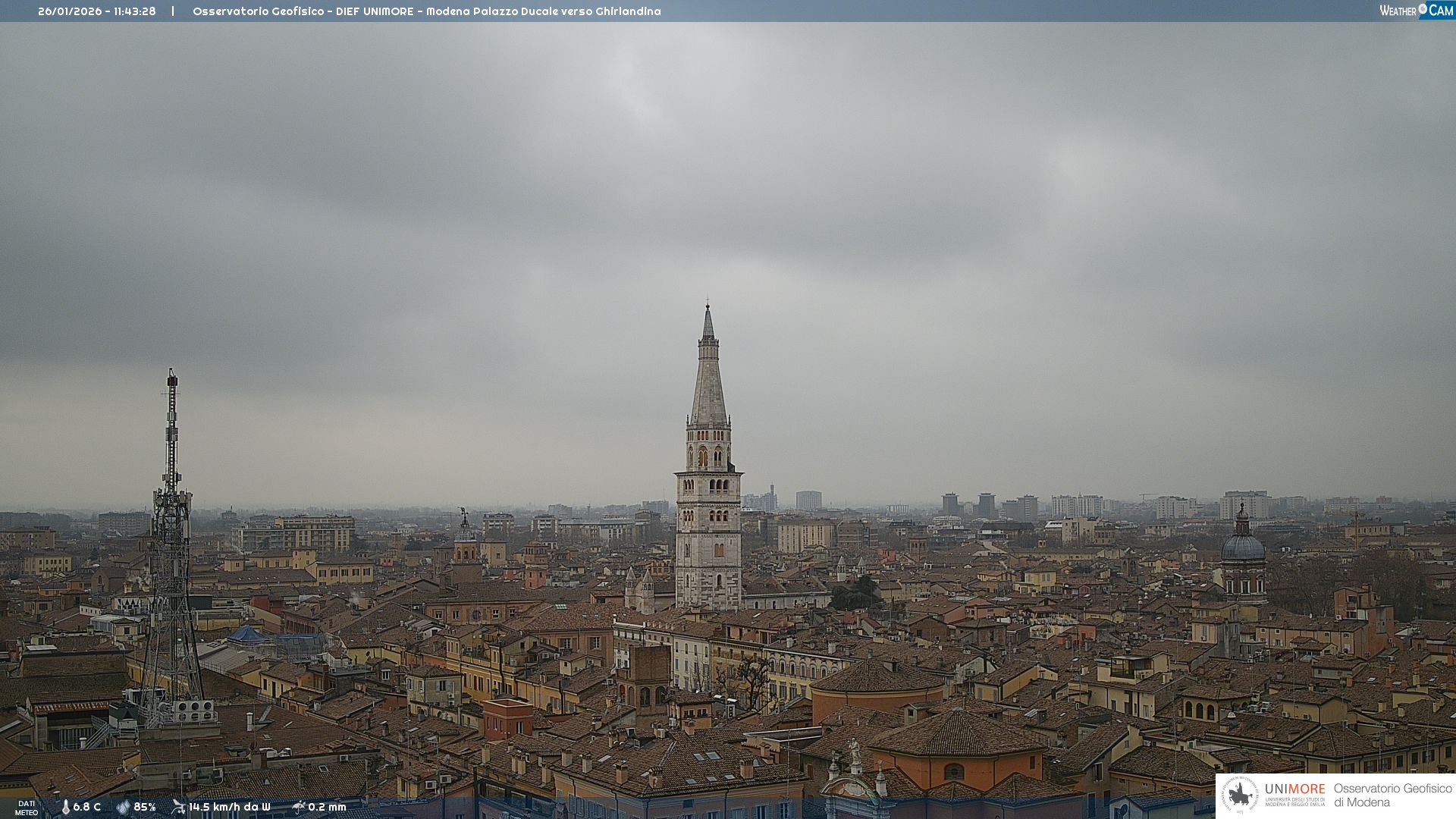1456x819 pixels.
Task: Click the DATI METEO label
Action: click(27, 808)
